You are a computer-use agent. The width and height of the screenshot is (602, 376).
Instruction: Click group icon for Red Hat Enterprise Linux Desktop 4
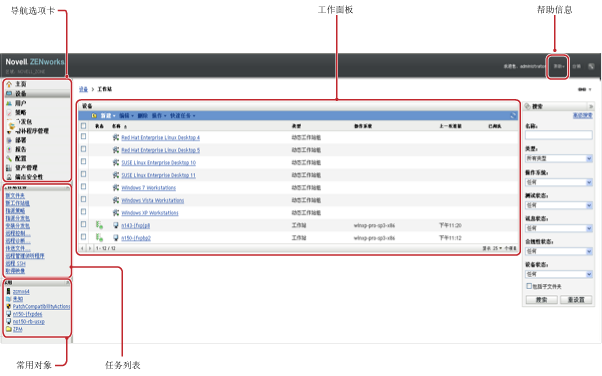click(116, 137)
